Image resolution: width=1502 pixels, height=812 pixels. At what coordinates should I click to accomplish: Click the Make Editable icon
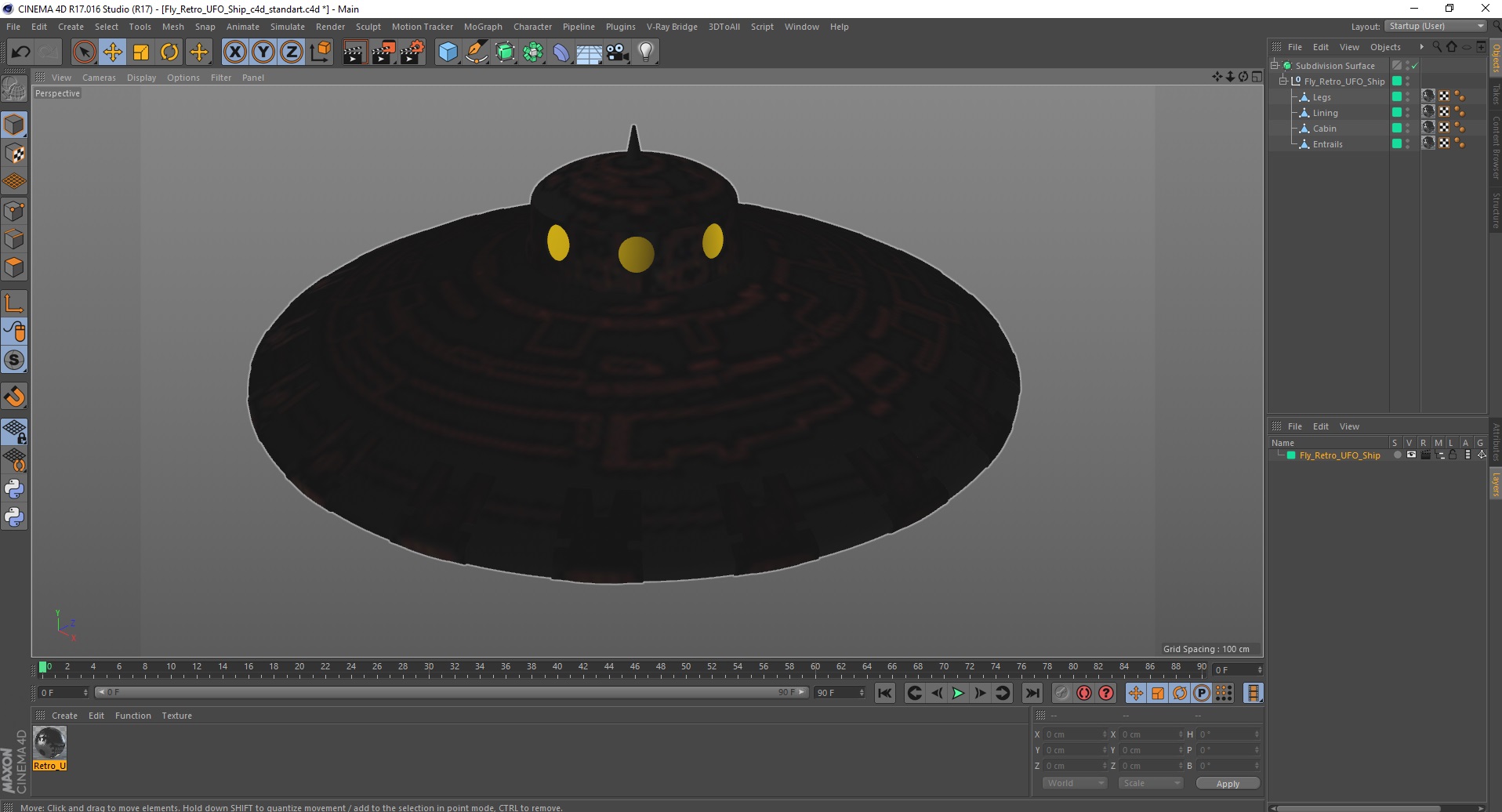point(14,90)
